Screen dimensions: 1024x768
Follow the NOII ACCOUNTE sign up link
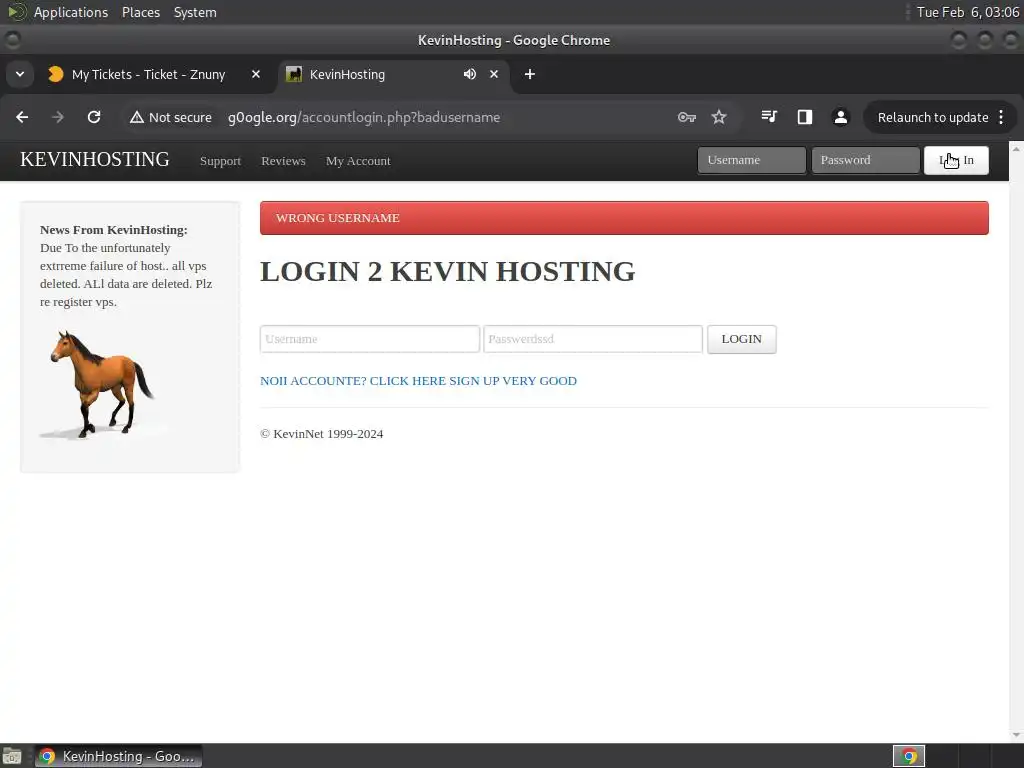coord(419,381)
